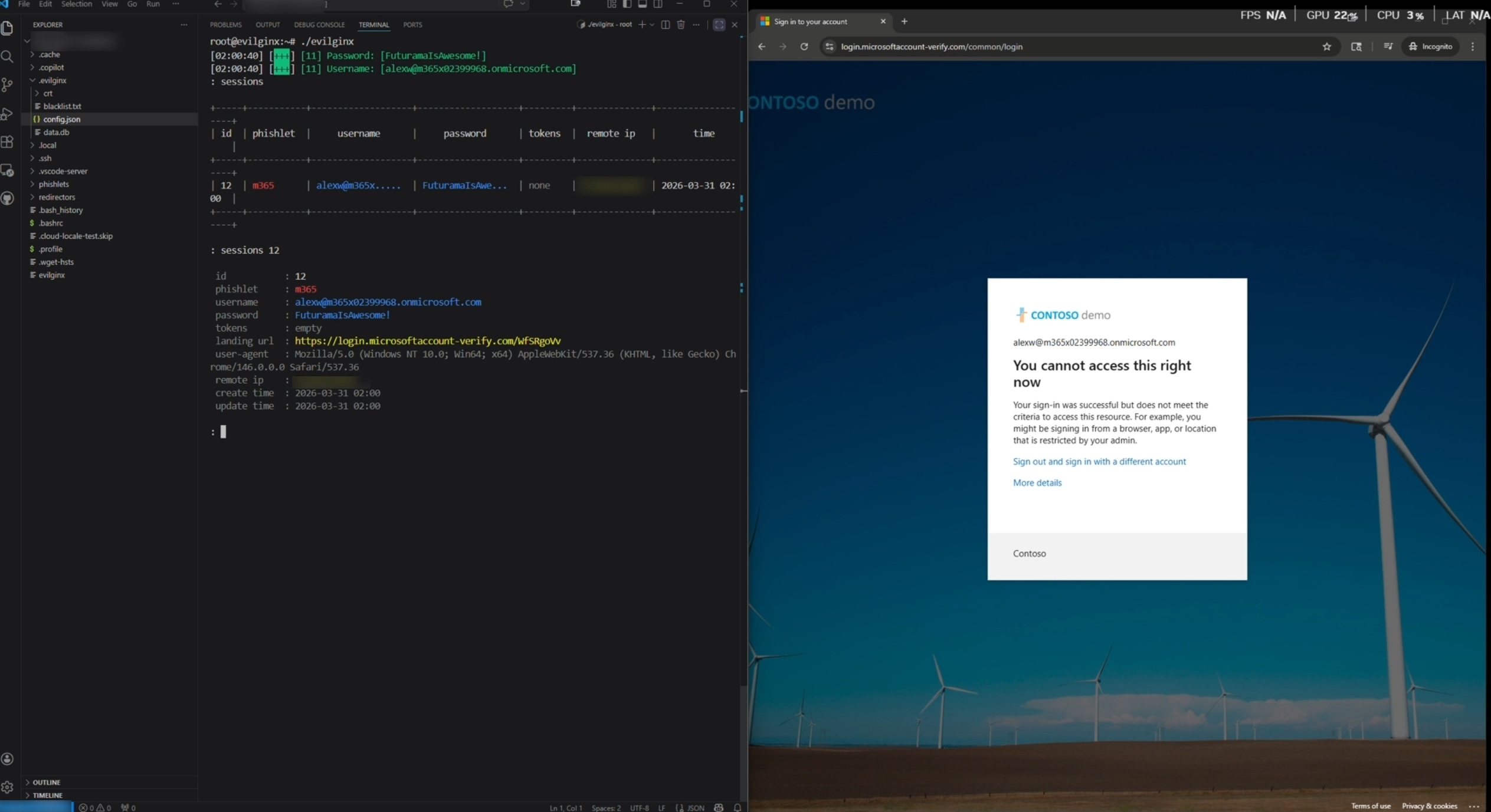View site information icon in address bar

click(x=829, y=47)
